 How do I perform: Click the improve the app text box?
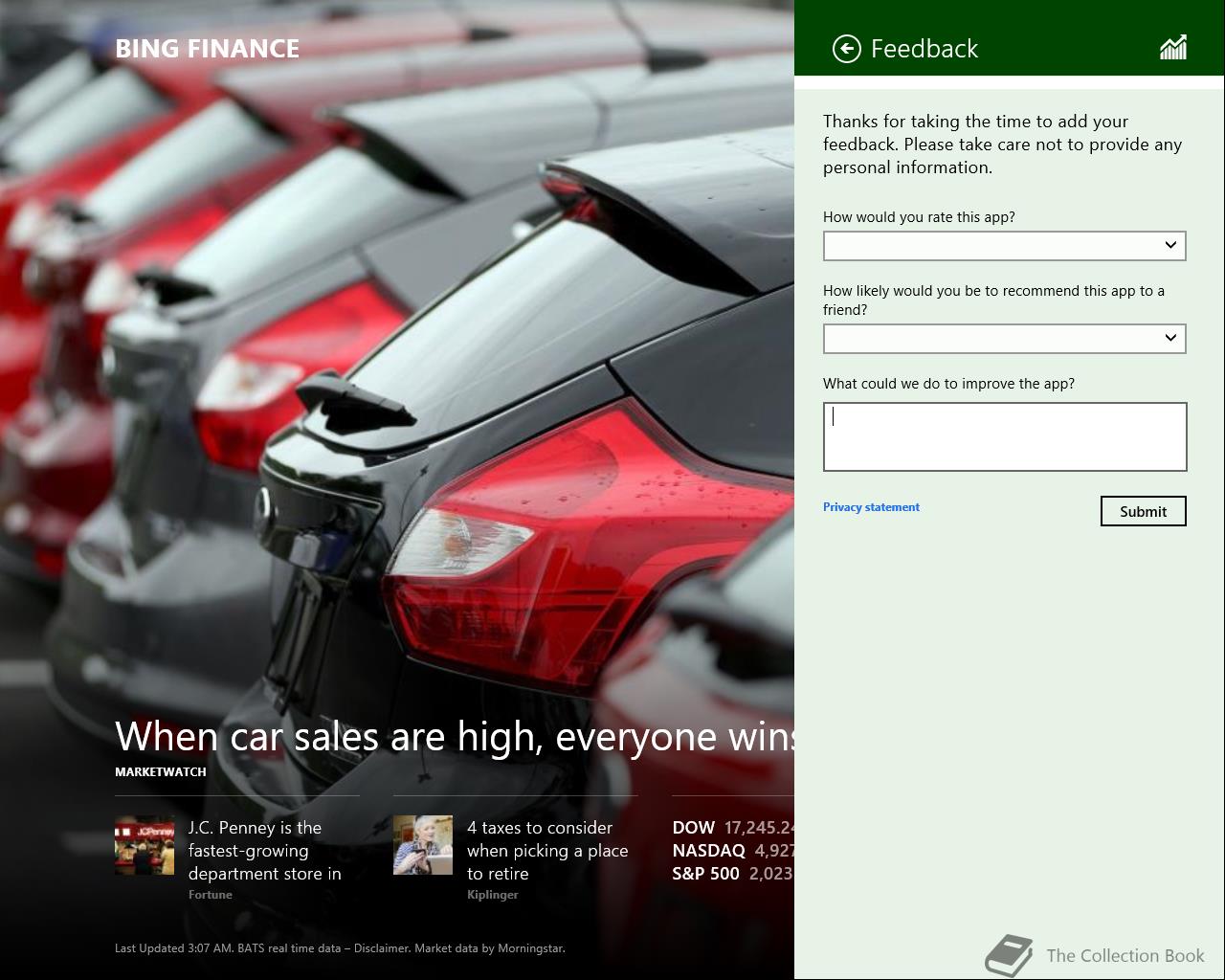1005,436
